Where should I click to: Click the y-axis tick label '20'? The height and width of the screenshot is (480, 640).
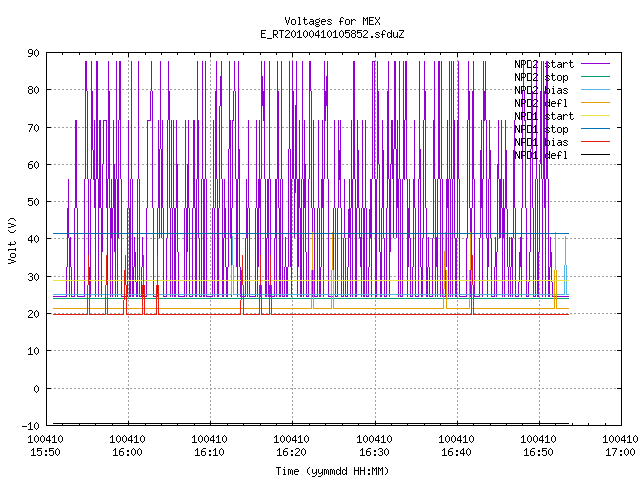34,314
